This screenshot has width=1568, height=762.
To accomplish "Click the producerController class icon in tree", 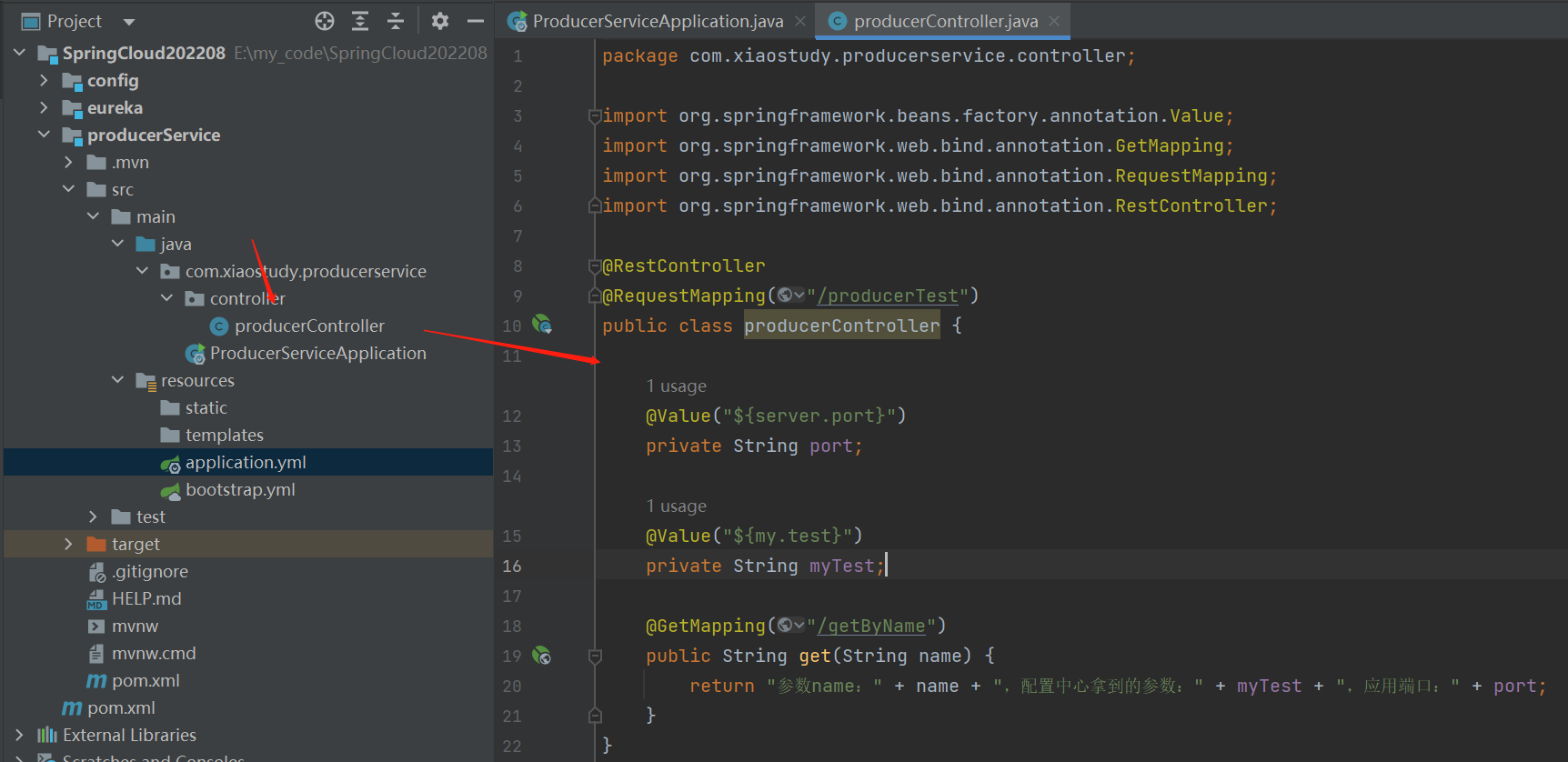I will pyautogui.click(x=219, y=326).
